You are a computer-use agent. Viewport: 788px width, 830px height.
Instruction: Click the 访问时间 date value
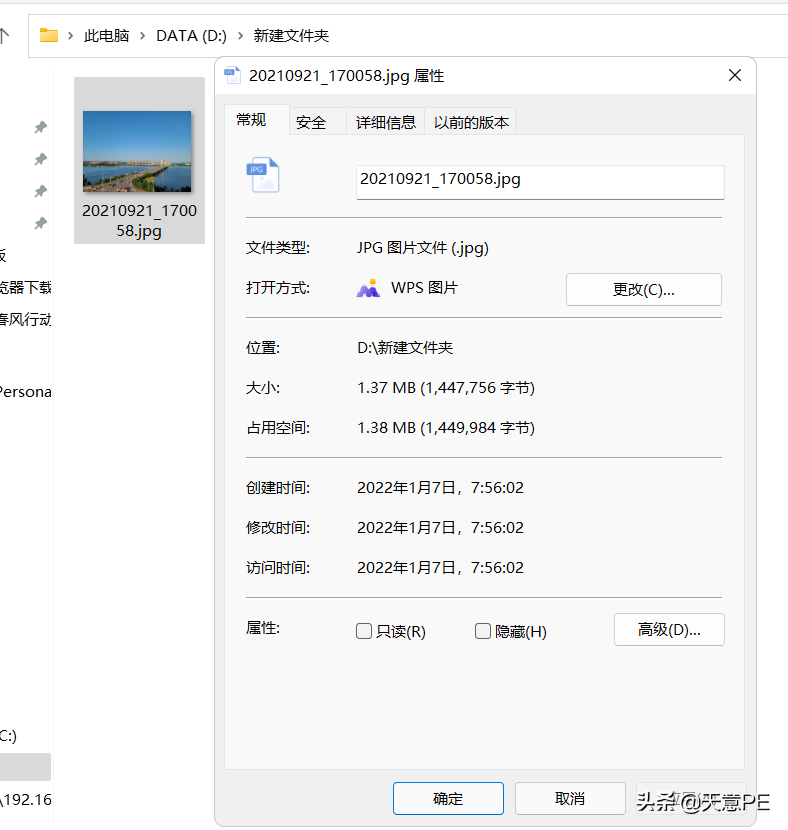[x=440, y=567]
